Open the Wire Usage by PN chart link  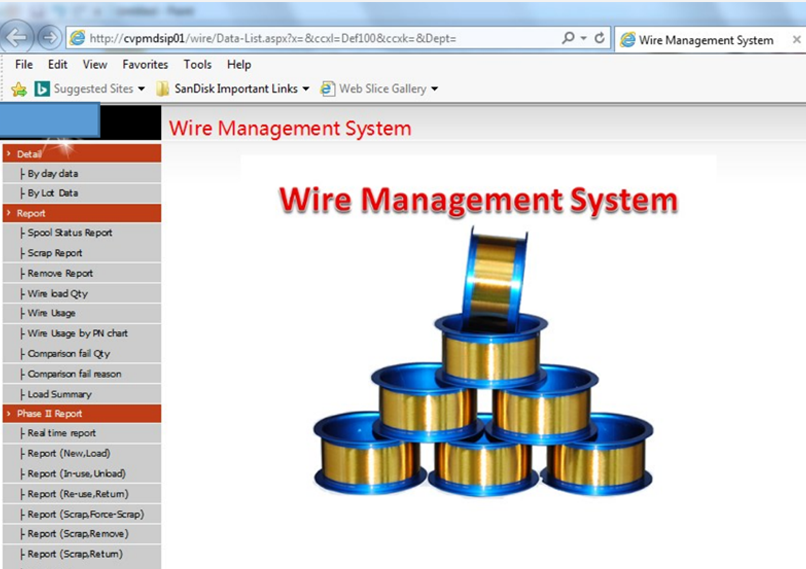(77, 333)
